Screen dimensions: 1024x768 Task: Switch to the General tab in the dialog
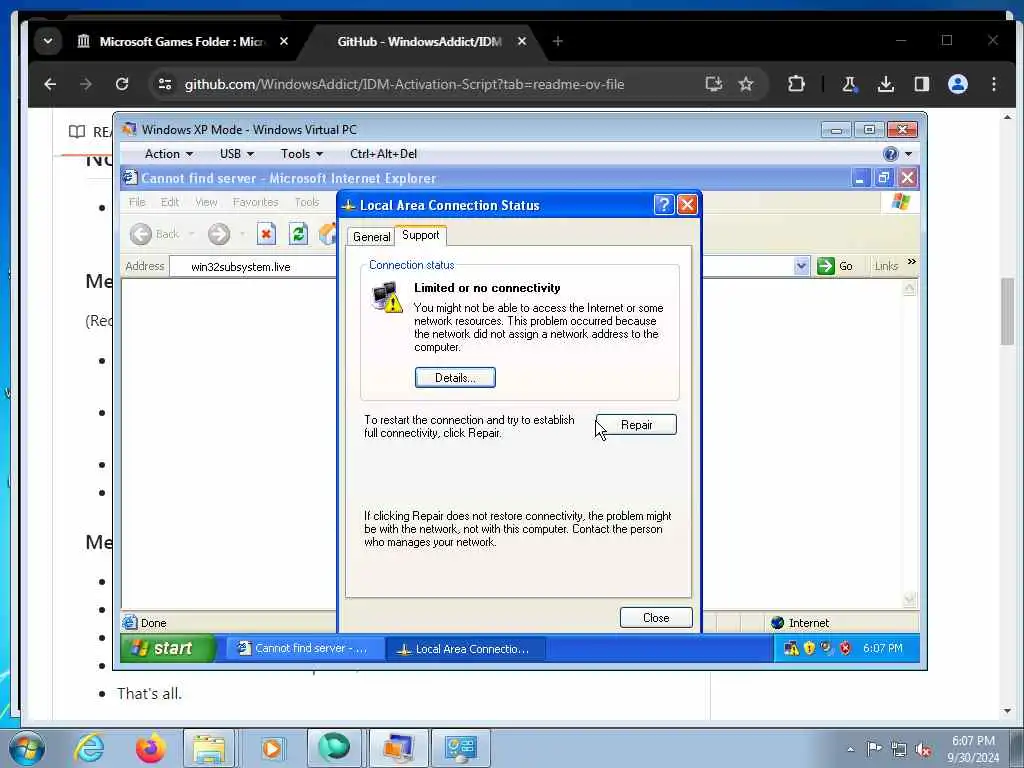pyautogui.click(x=371, y=236)
